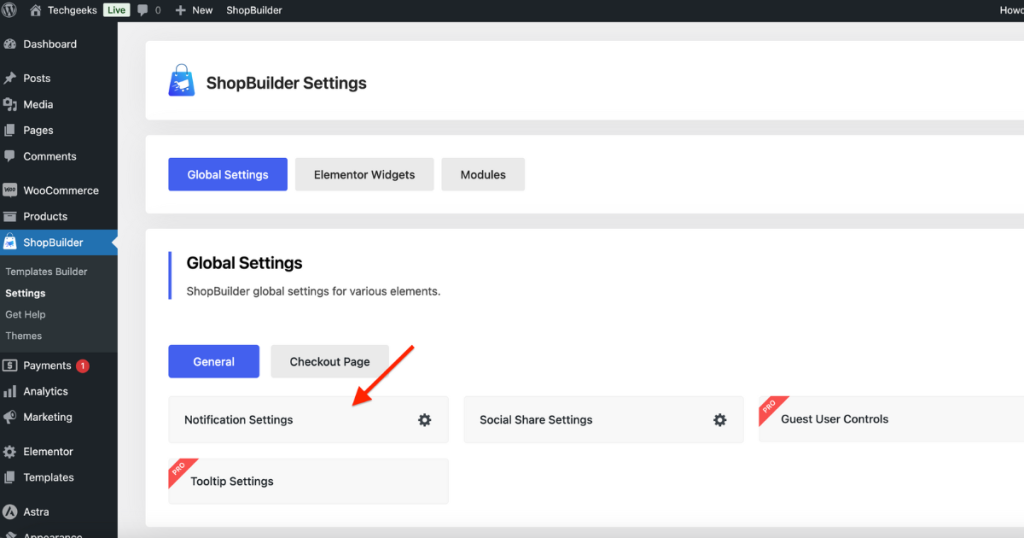Screen dimensions: 1024x538
Task: Open the Notification Settings card
Action: (308, 419)
